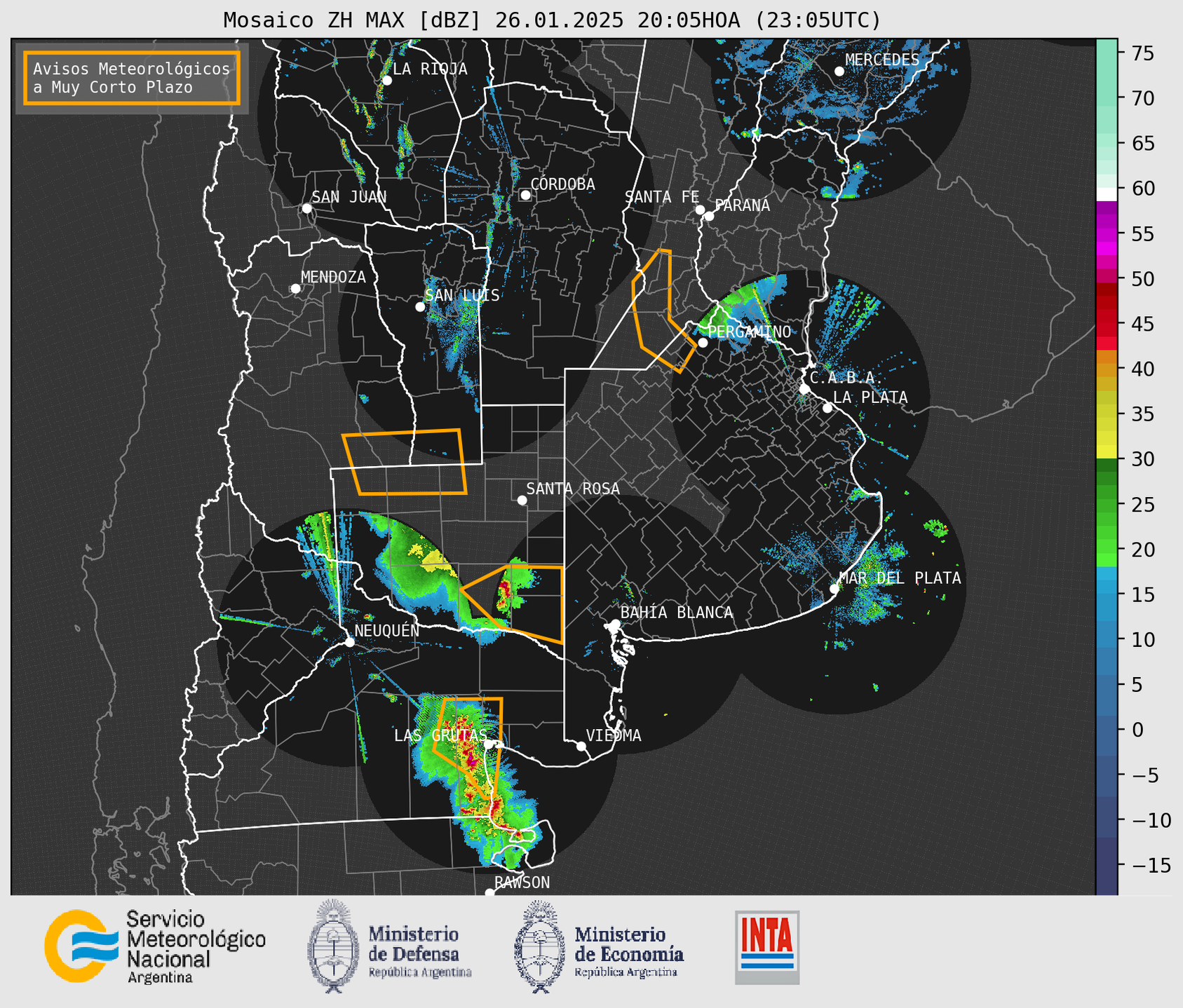The height and width of the screenshot is (1008, 1183).
Task: Click the '45' tick label on color scale
Action: pos(1142,324)
